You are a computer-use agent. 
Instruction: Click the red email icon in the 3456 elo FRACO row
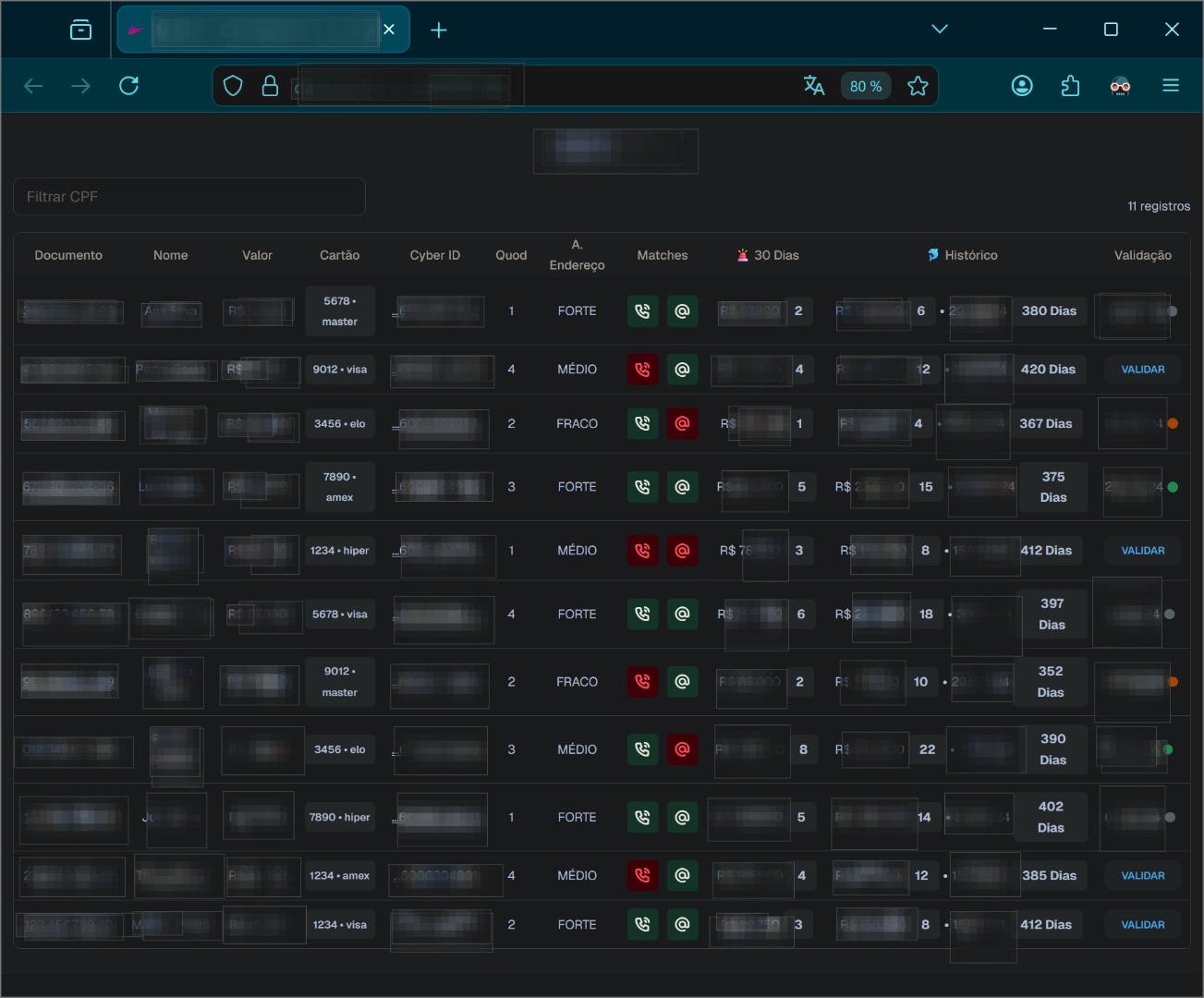click(682, 423)
